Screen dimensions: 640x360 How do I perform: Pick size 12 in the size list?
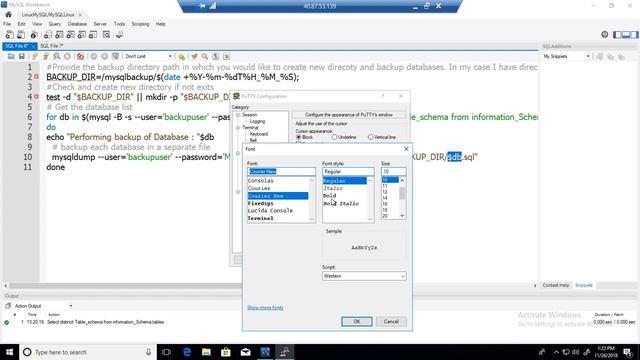[x=385, y=192]
